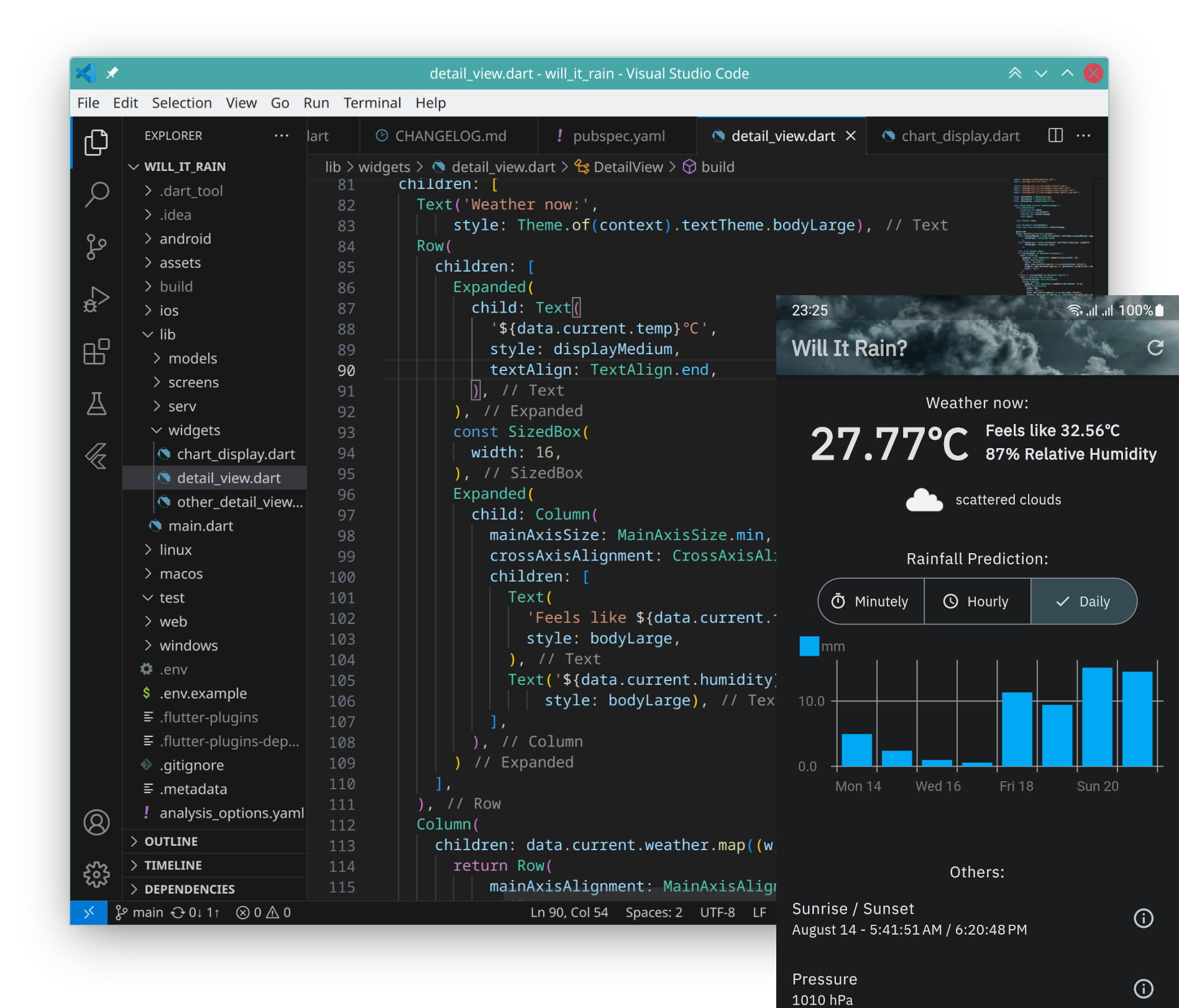Open the File menu
This screenshot has width=1179, height=1008.
[x=88, y=103]
